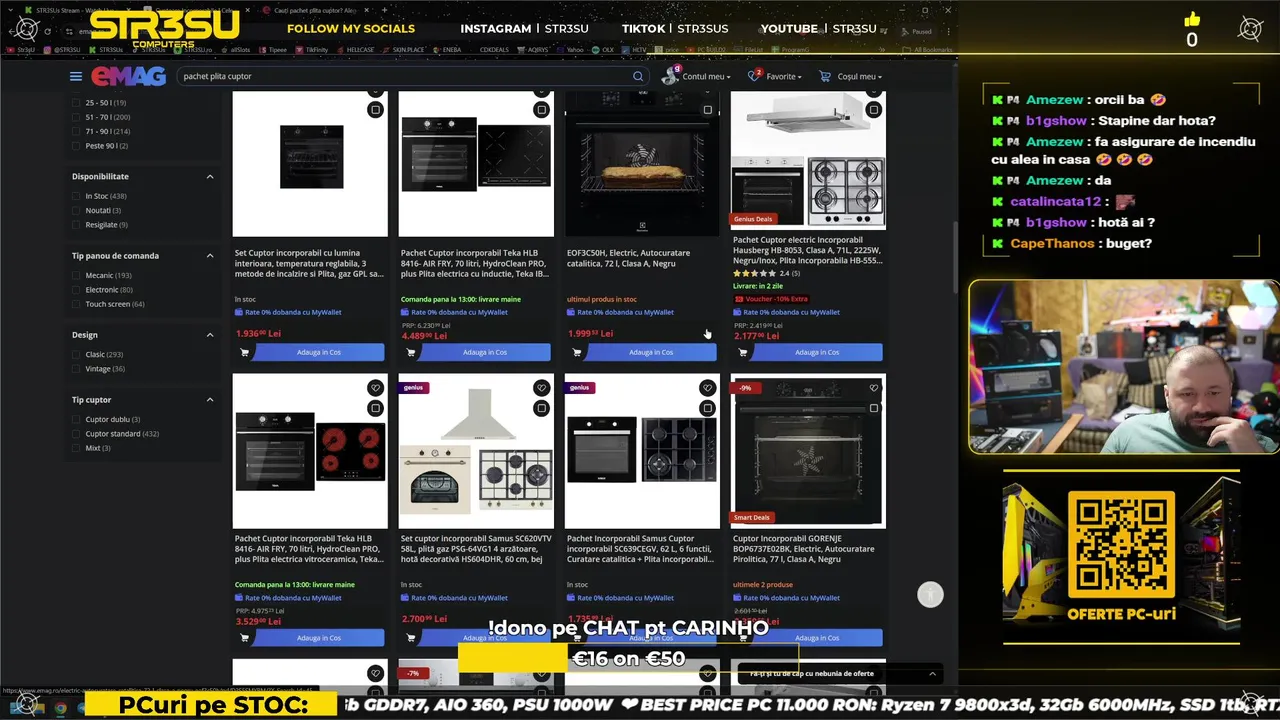
Task: Collapse the Design filter section
Action: tap(210, 335)
